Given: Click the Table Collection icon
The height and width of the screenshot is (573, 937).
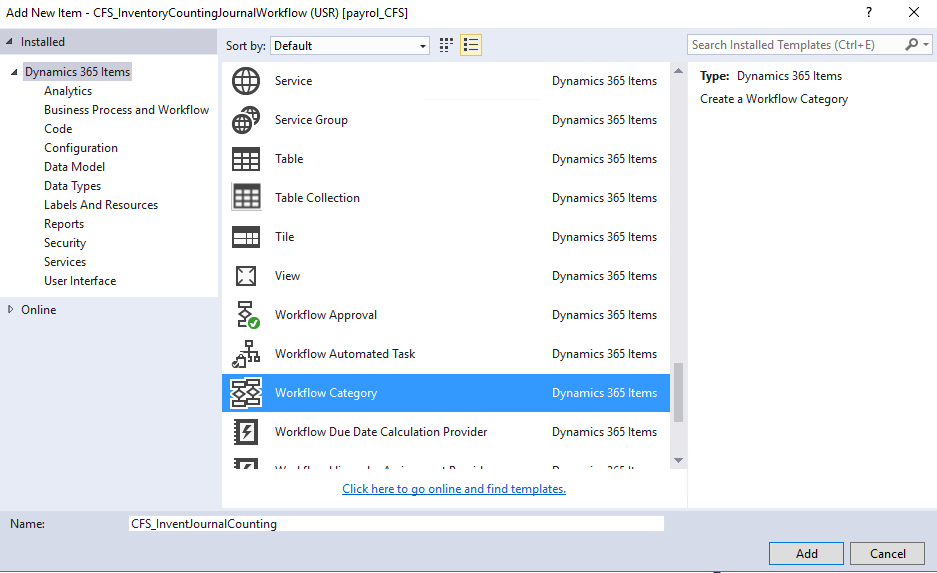Looking at the screenshot, I should click(x=246, y=198).
